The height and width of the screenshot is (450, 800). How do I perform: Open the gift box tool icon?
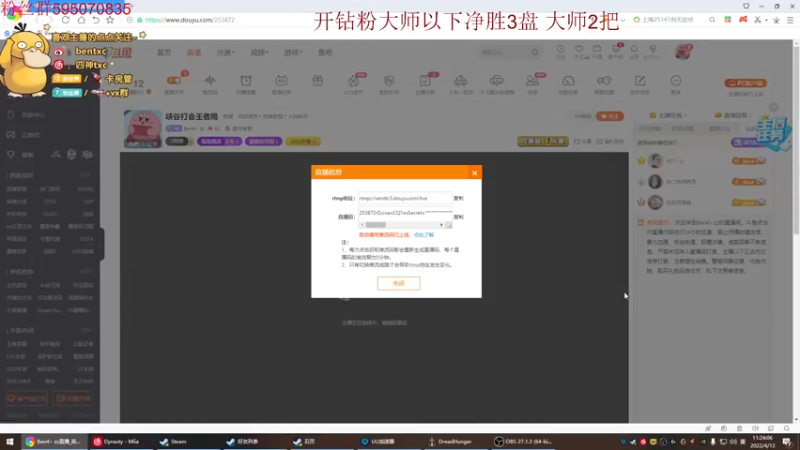tap(317, 82)
